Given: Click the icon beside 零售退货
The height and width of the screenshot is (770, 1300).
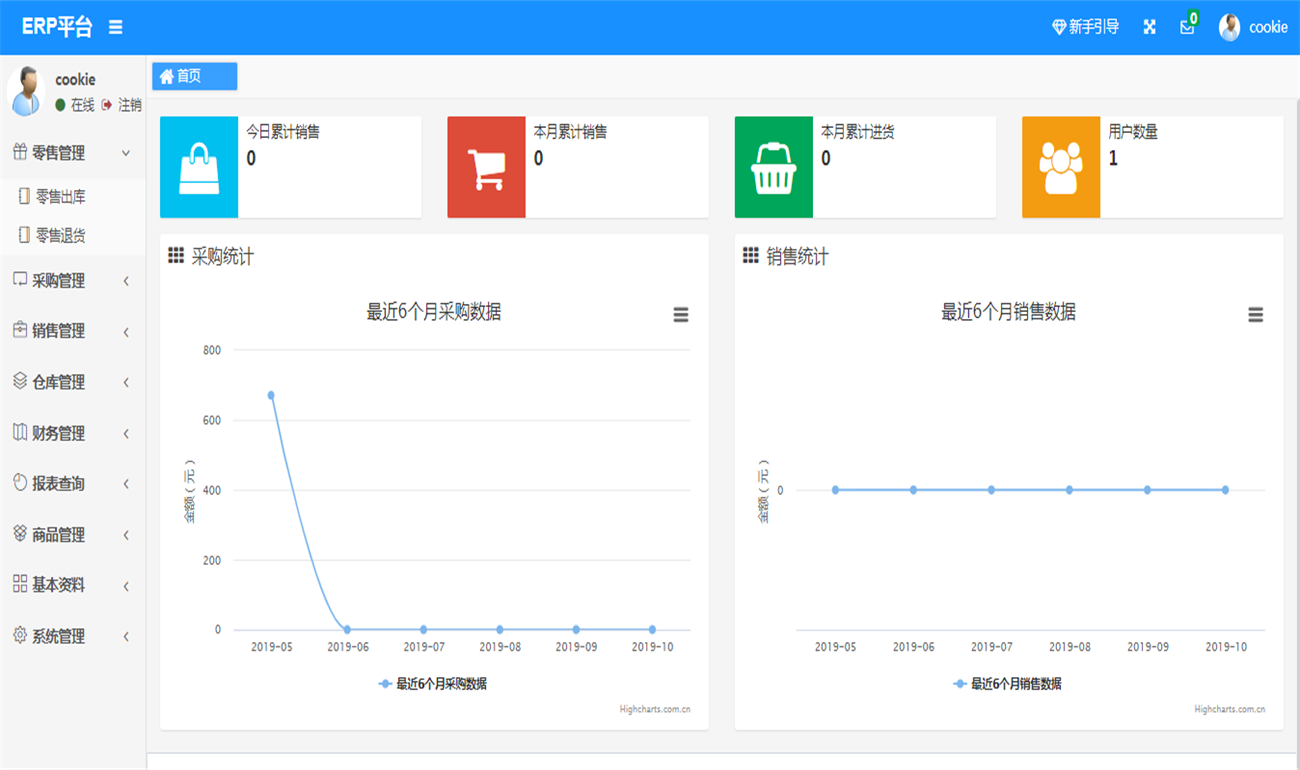Looking at the screenshot, I should point(25,235).
